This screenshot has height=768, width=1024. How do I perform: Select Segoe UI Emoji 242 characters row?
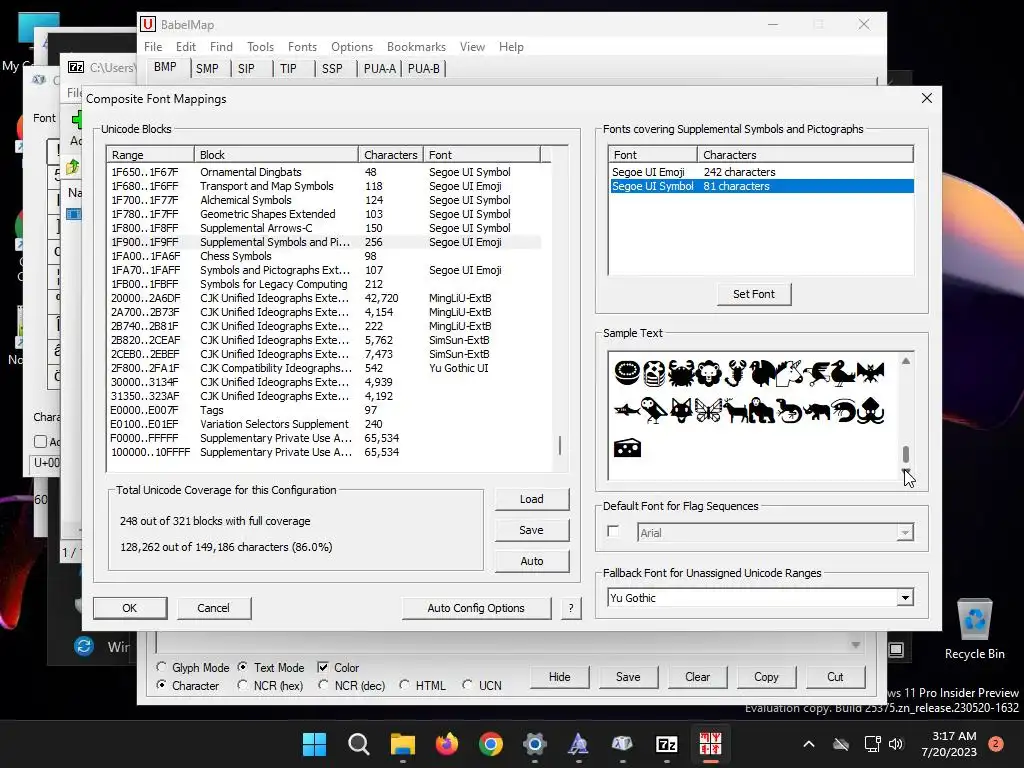tap(761, 172)
